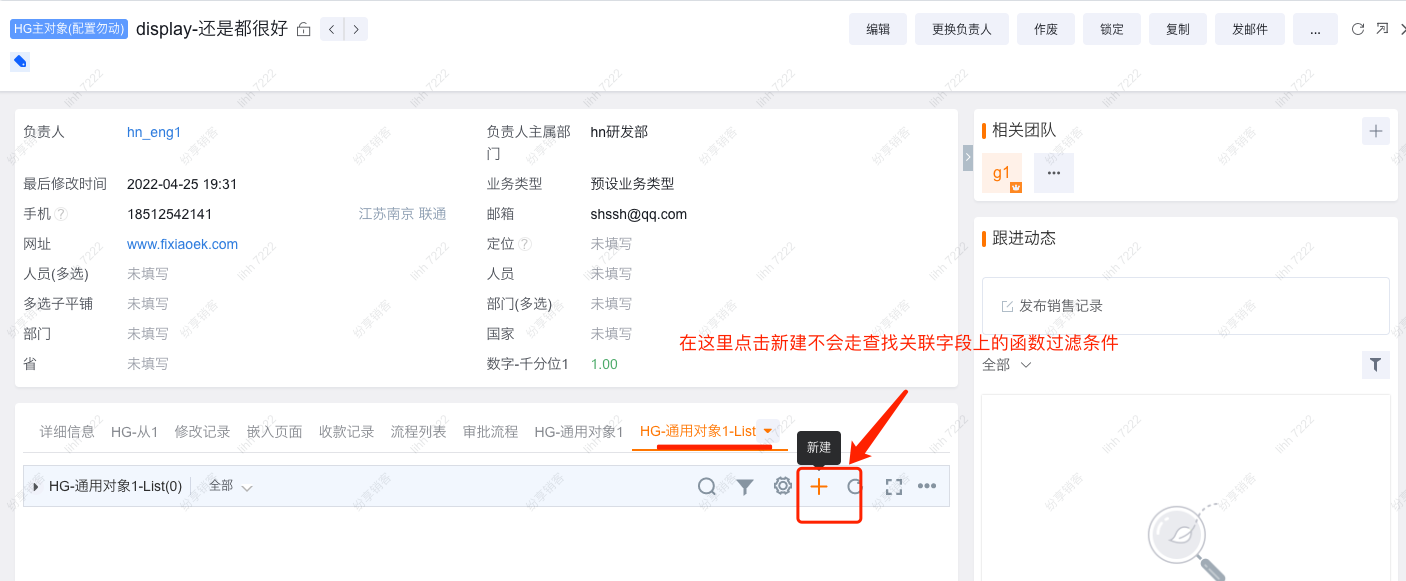Expand the list to fullscreen
The height and width of the screenshot is (581, 1406).
click(894, 487)
